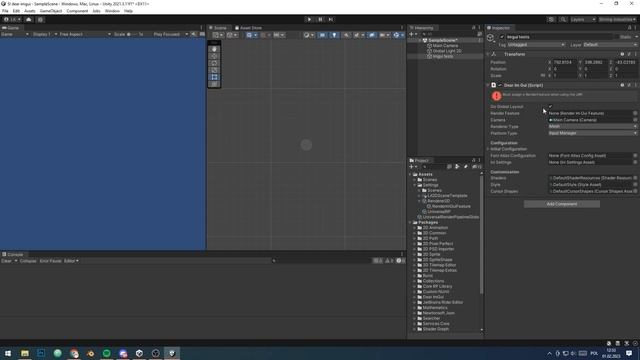Screen dimensions: 640x360
Task: Click the Windows Start button
Action: pos(8,353)
